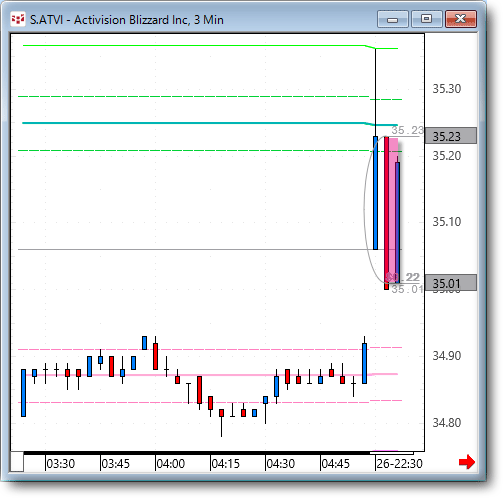The width and height of the screenshot is (504, 499).
Task: Click the 35.20 price scale label
Action: [447, 156]
